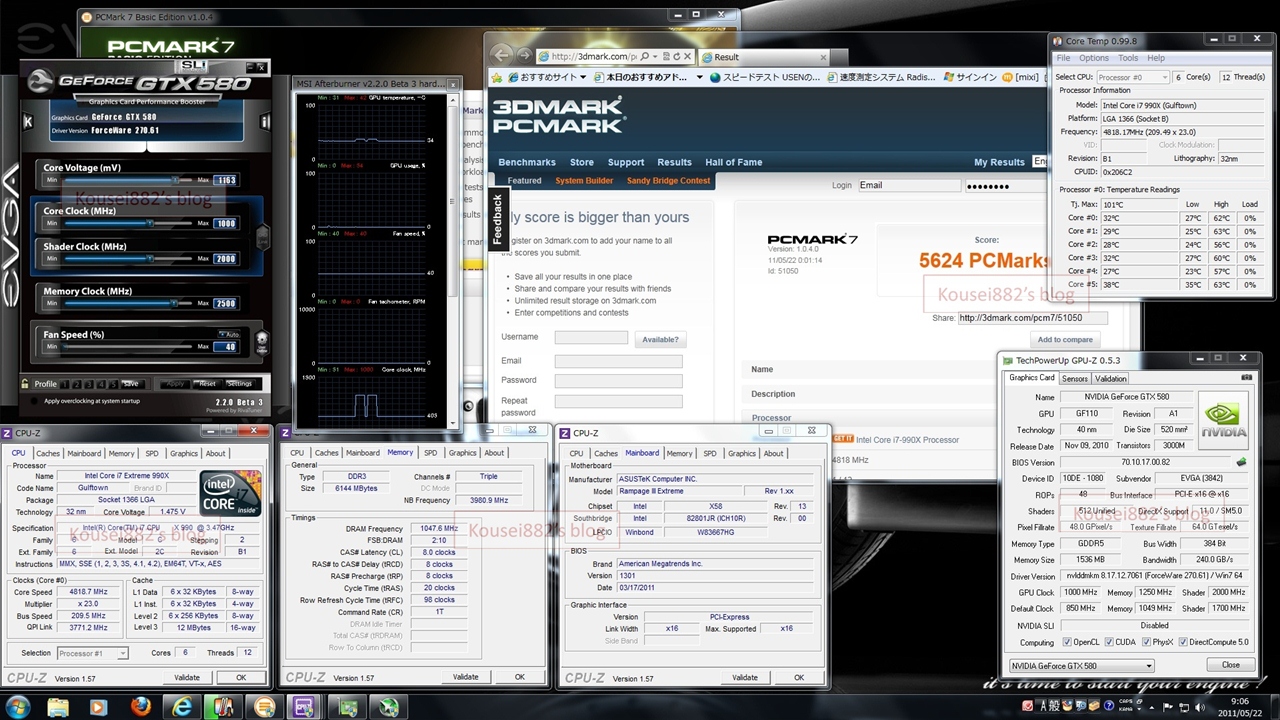Viewport: 1280px width, 720px height.
Task: Click Save profile button in EVGA Precision
Action: (x=131, y=384)
